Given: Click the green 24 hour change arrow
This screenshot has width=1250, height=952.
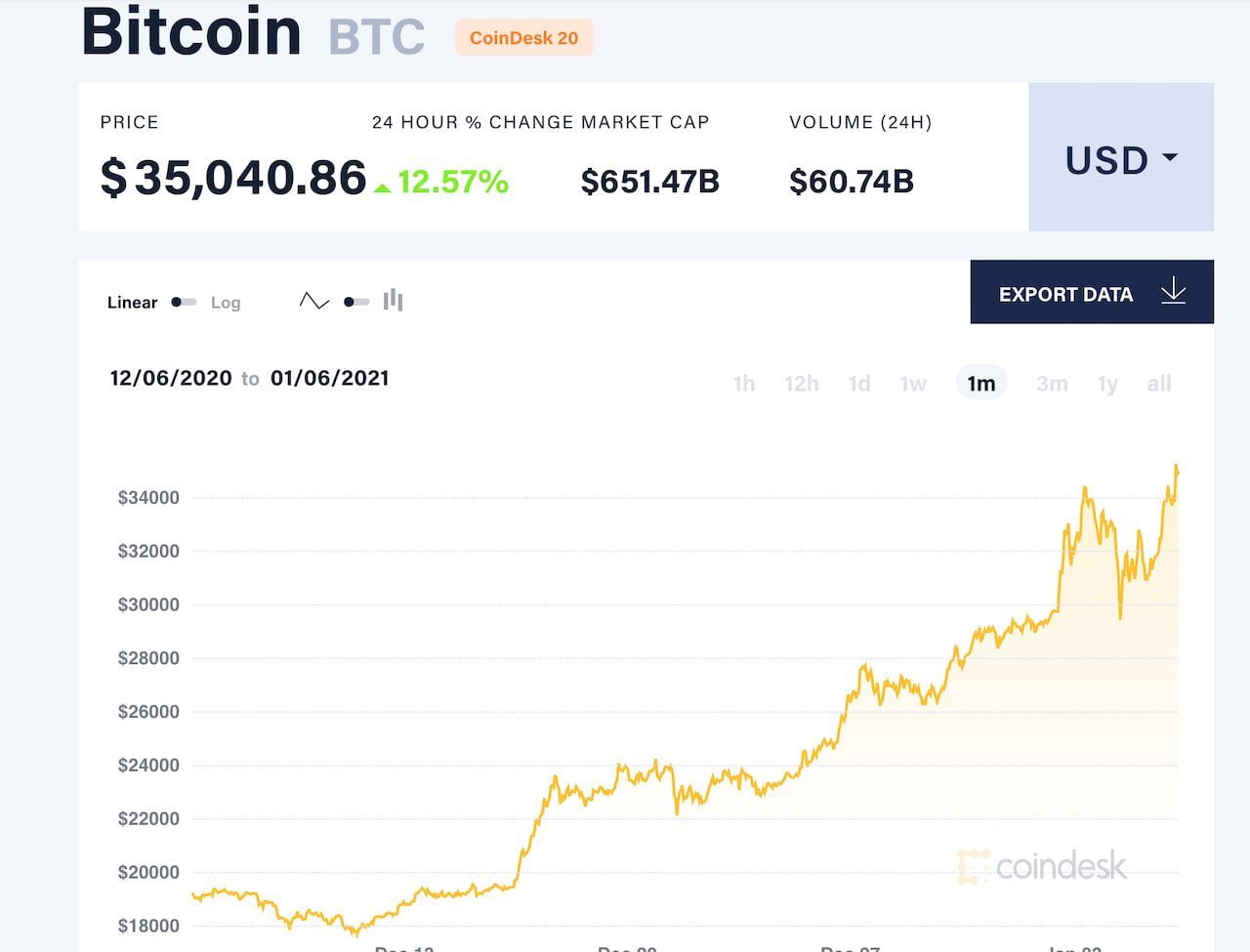Looking at the screenshot, I should 383,187.
